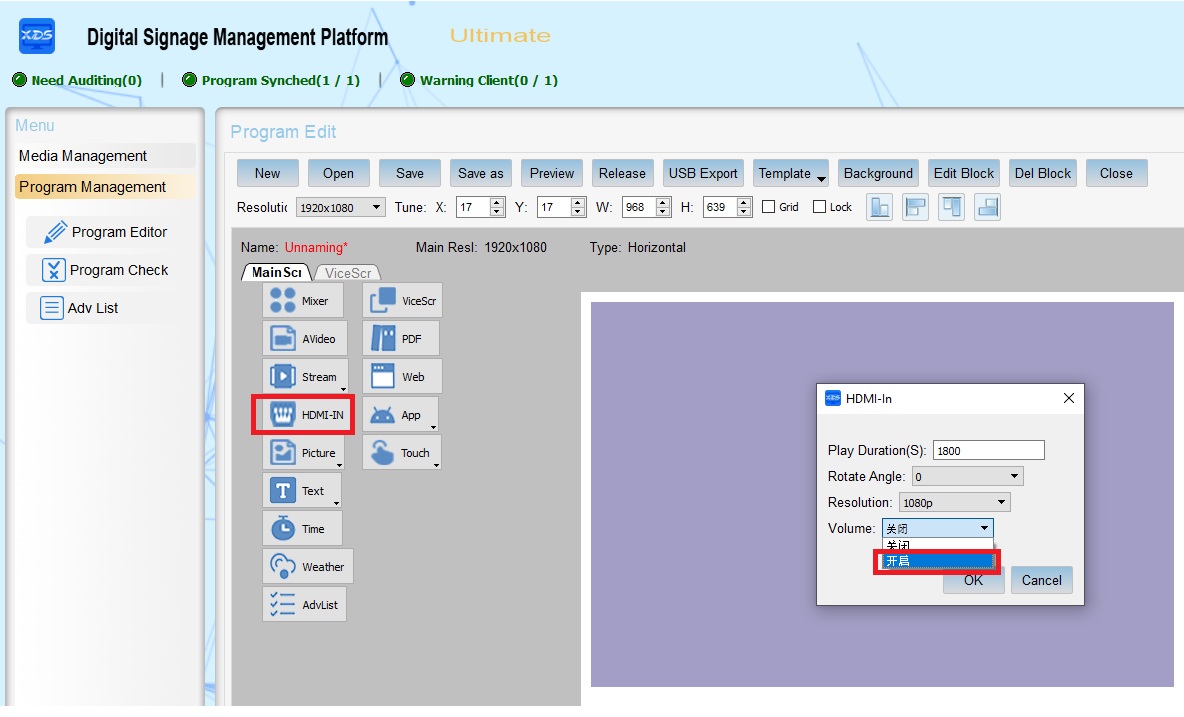Click the Play Duration input field
The height and width of the screenshot is (717, 1184).
[988, 451]
